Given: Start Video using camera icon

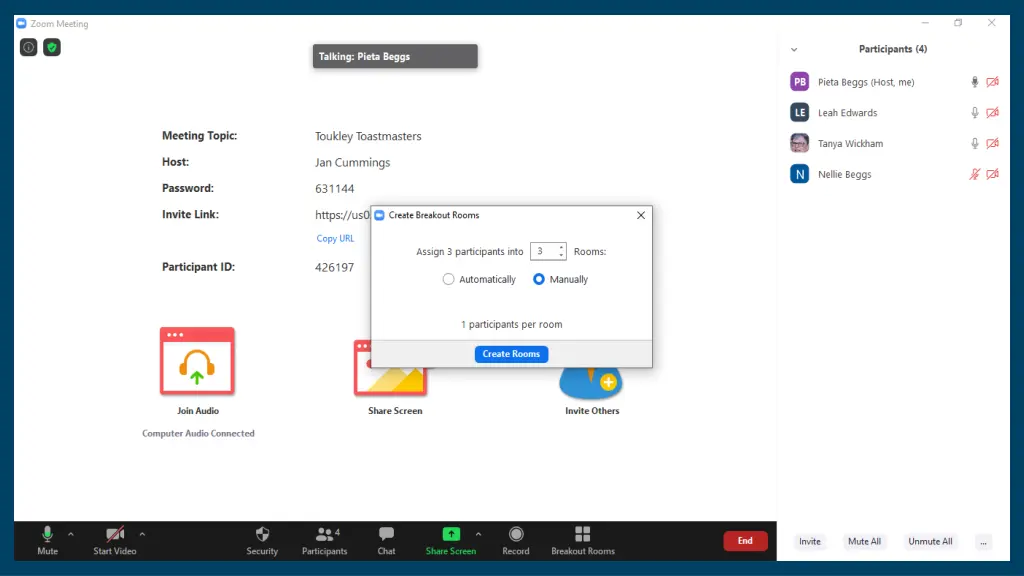Looking at the screenshot, I should (115, 541).
